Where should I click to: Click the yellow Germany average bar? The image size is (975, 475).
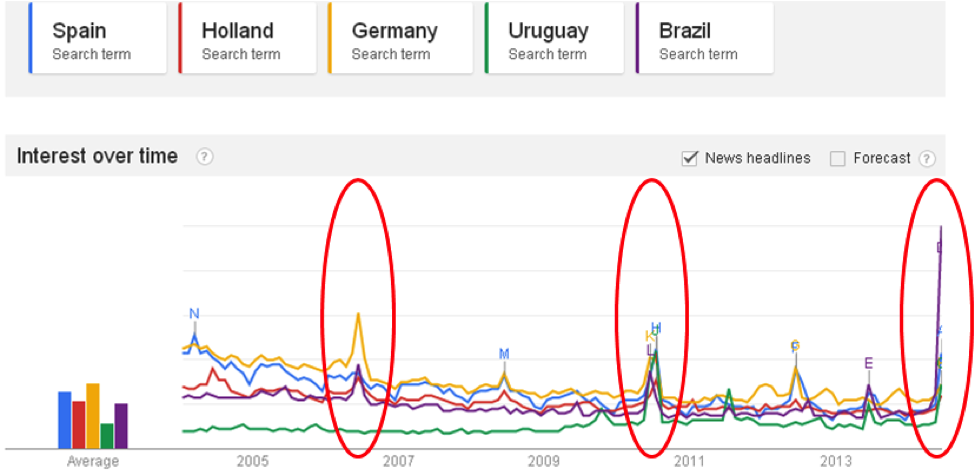93,416
